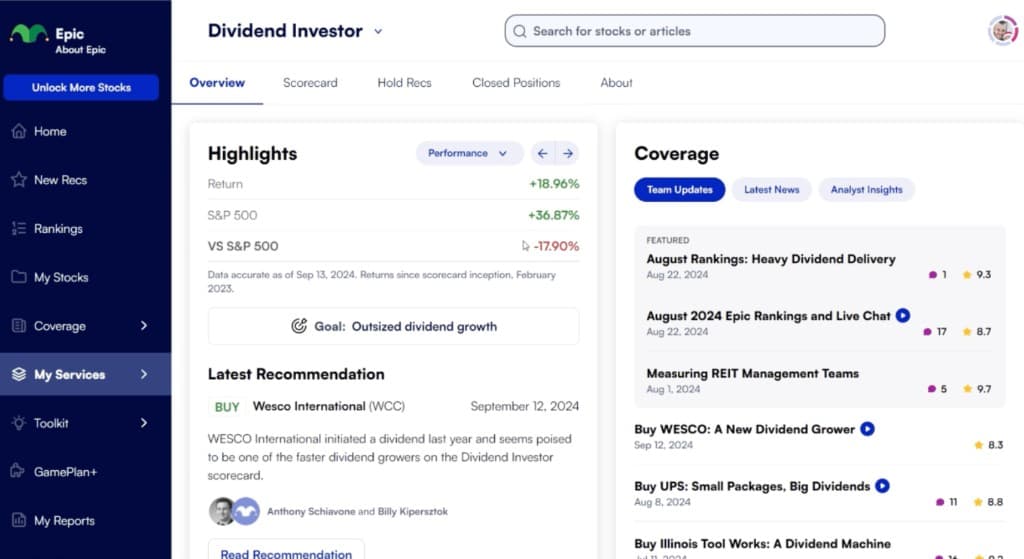Select the Latest News coverage filter
The height and width of the screenshot is (559, 1024).
coord(771,190)
